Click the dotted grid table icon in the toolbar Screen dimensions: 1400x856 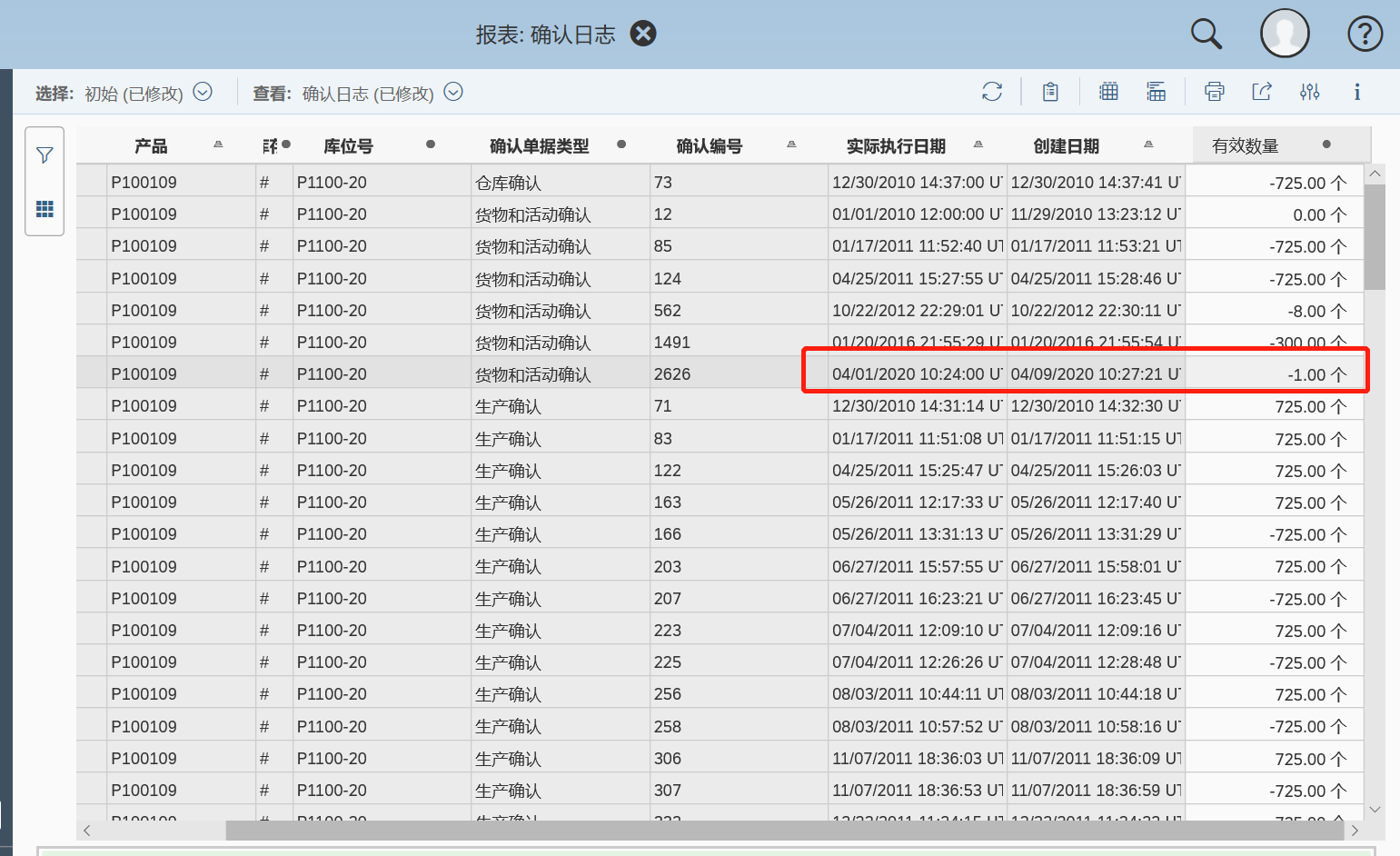1108,92
